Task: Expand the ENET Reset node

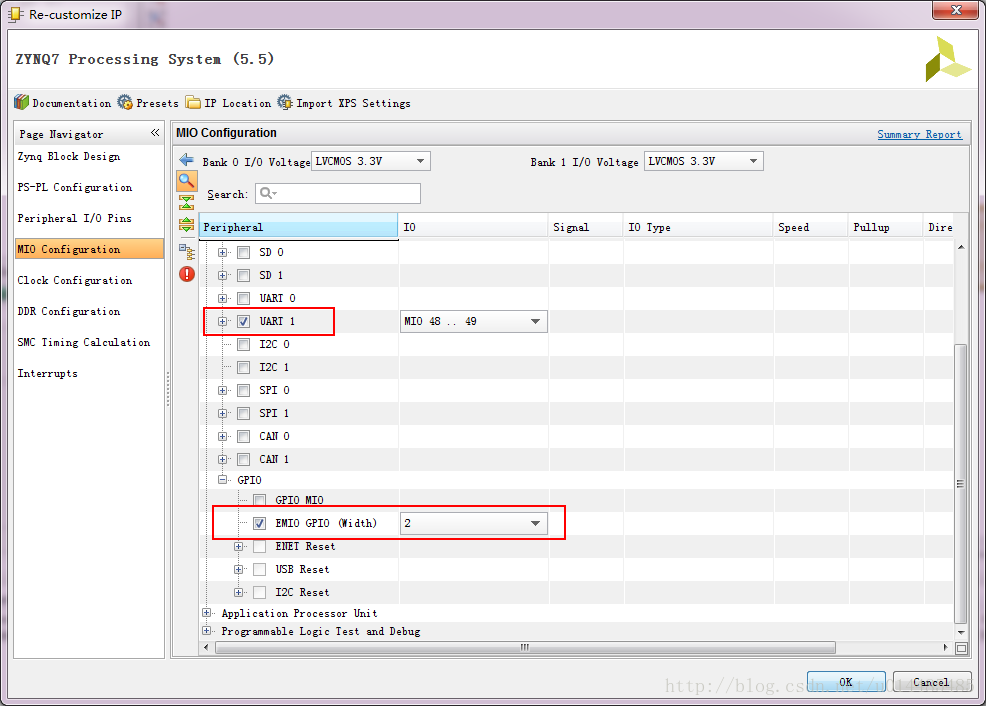Action: 238,546
